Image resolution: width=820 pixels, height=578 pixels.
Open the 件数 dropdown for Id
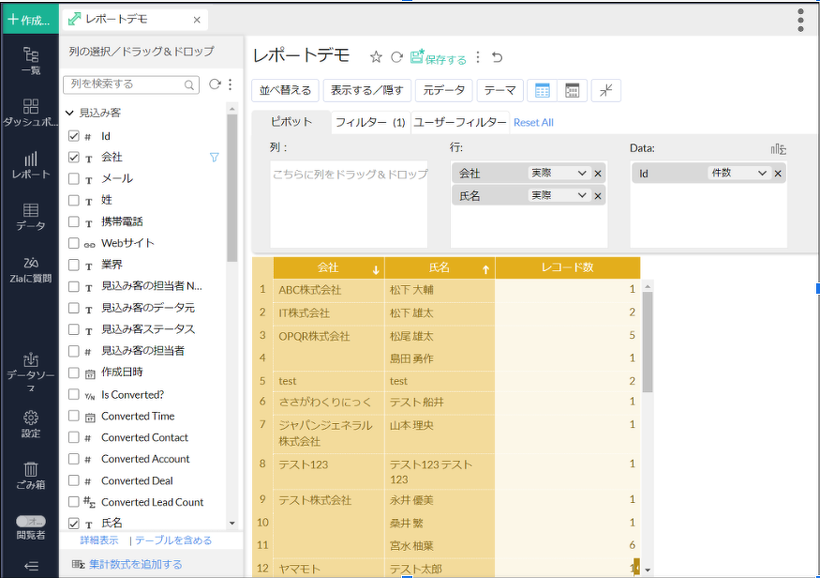click(x=739, y=173)
